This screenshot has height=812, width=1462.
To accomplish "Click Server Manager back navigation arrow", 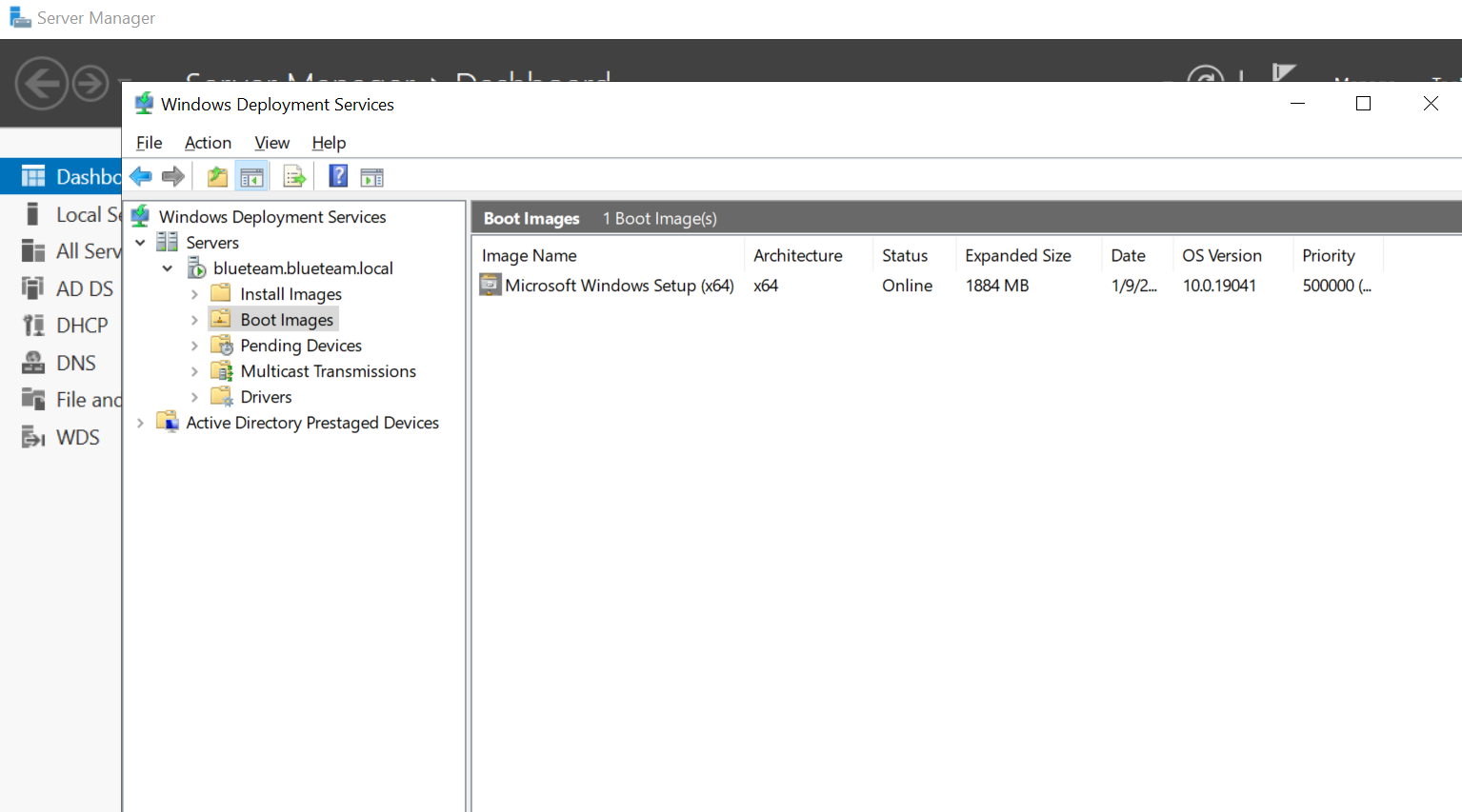I will click(42, 84).
